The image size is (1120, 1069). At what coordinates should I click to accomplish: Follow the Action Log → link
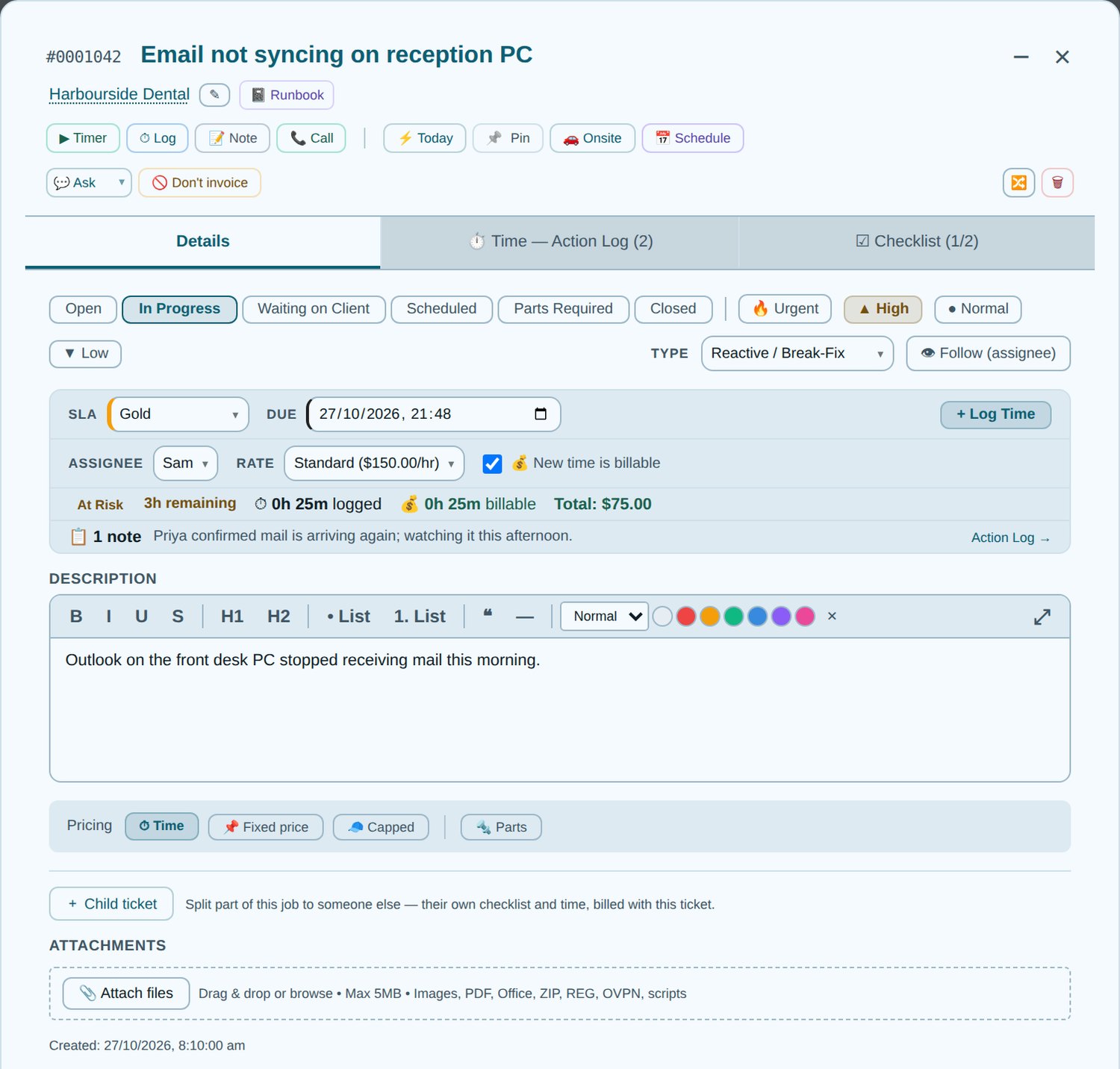tap(1010, 538)
